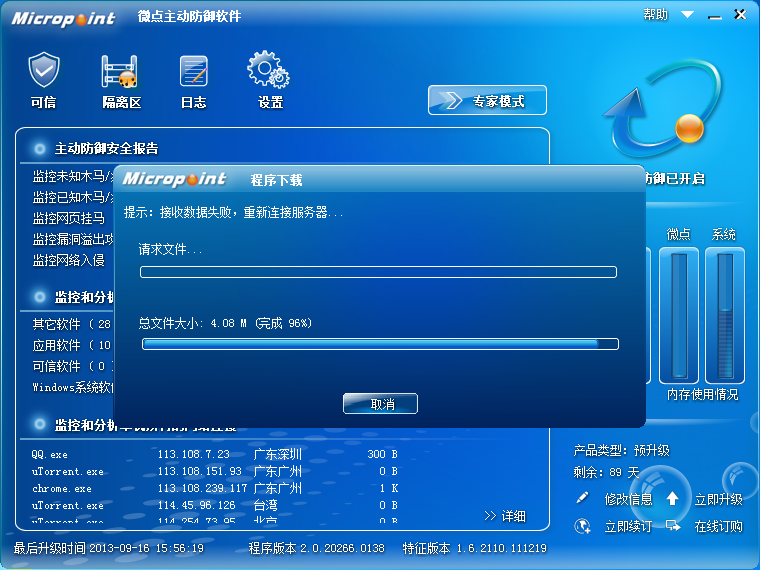Click the bullet icon beside 主动防御安全报告
This screenshot has height=570, width=760.
[x=39, y=148]
